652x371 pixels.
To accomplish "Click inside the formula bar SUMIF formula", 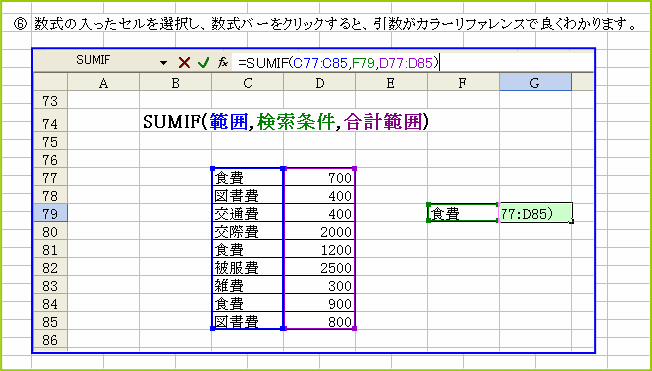I will pos(338,63).
